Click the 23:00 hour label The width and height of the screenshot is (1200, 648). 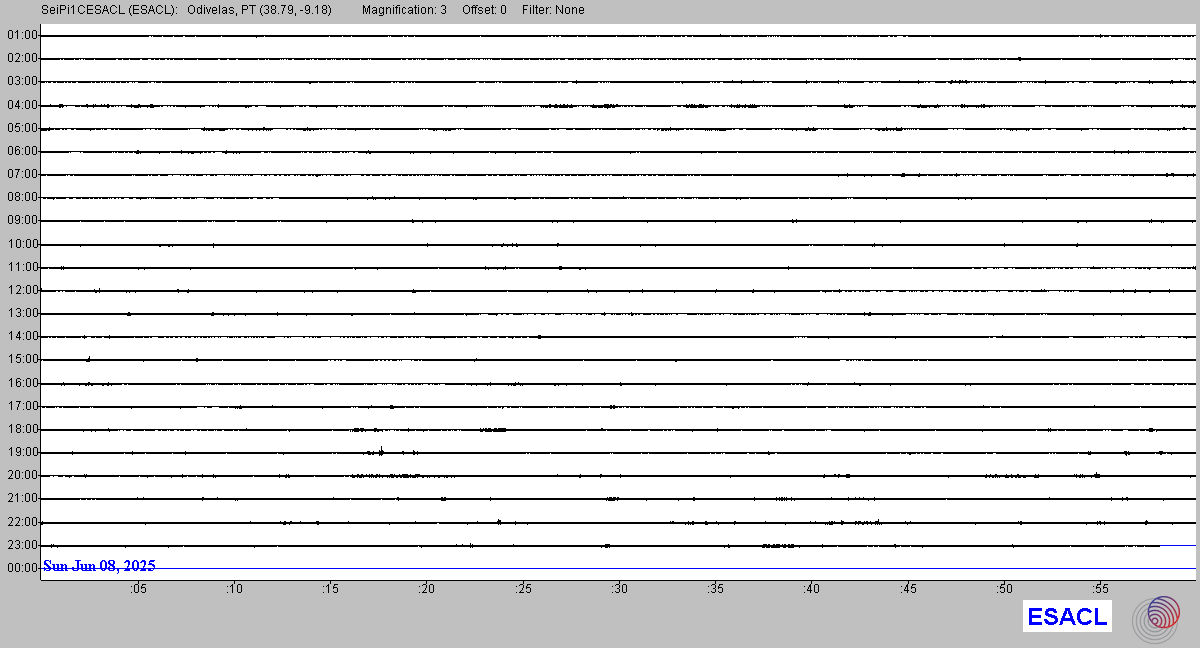click(22, 545)
